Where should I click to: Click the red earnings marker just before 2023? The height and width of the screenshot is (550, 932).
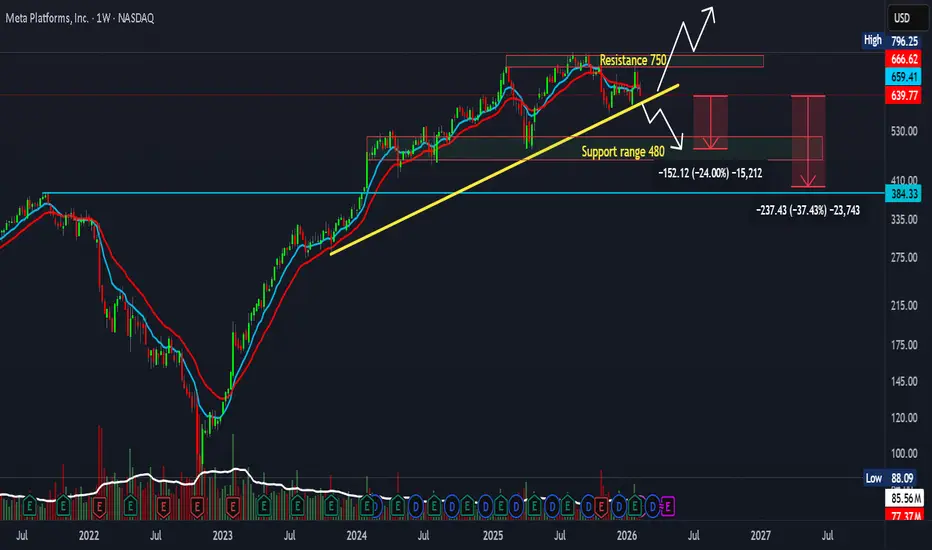pos(197,507)
